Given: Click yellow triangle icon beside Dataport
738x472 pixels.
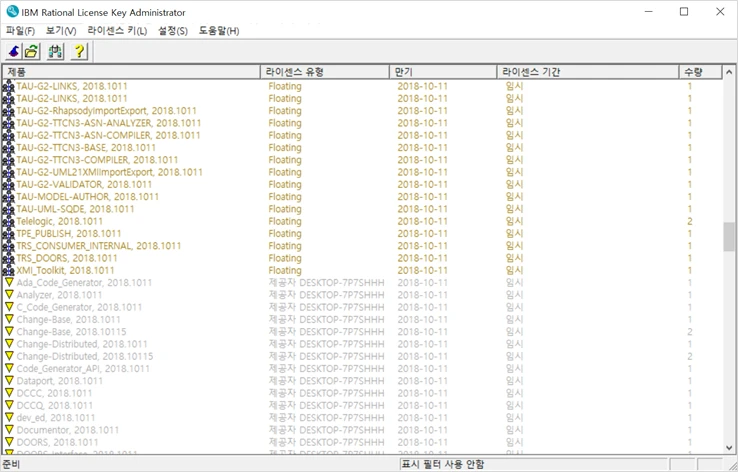Looking at the screenshot, I should tap(8, 381).
